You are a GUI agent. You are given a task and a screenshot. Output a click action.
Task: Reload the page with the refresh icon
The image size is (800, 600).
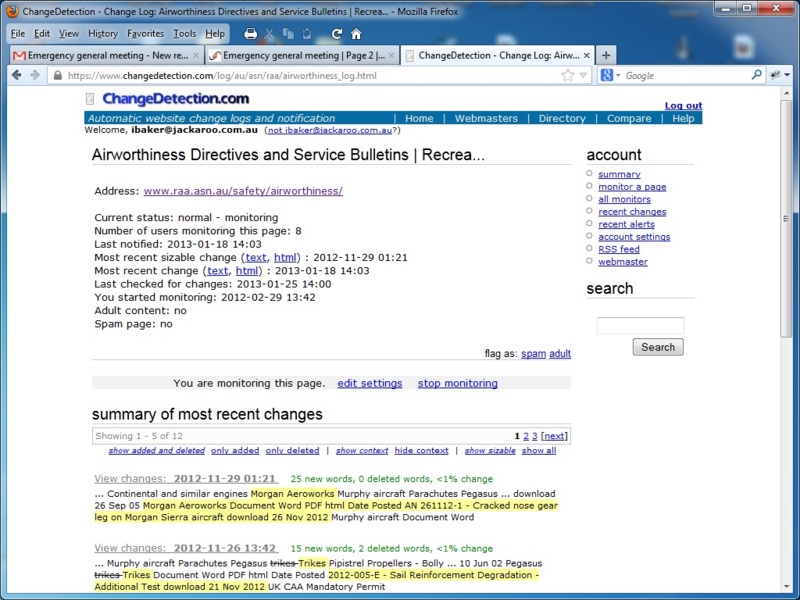pos(337,34)
